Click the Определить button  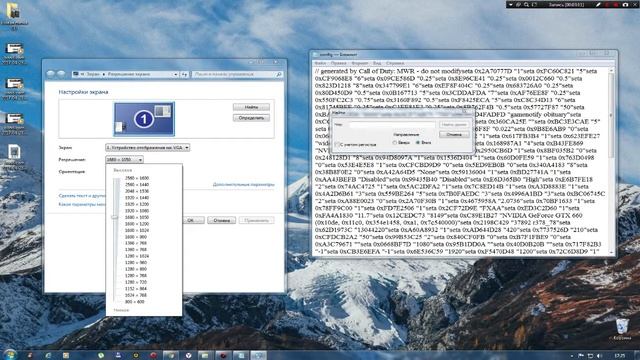251,118
